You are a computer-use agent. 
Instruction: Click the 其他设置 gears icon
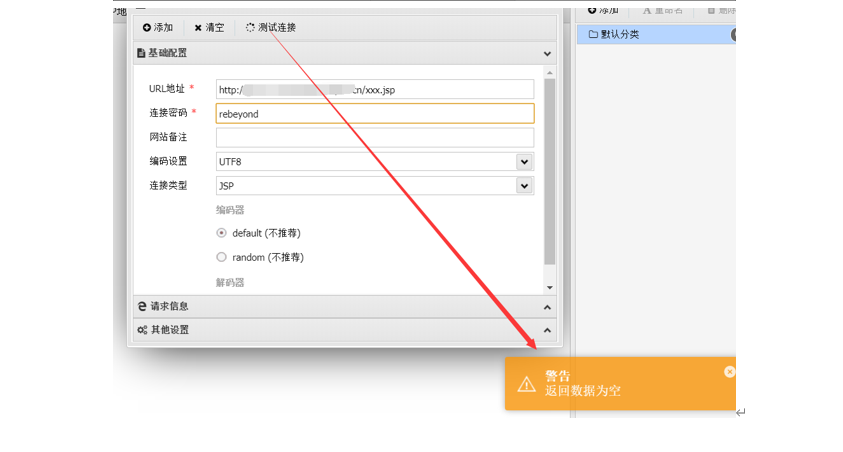[x=142, y=330]
